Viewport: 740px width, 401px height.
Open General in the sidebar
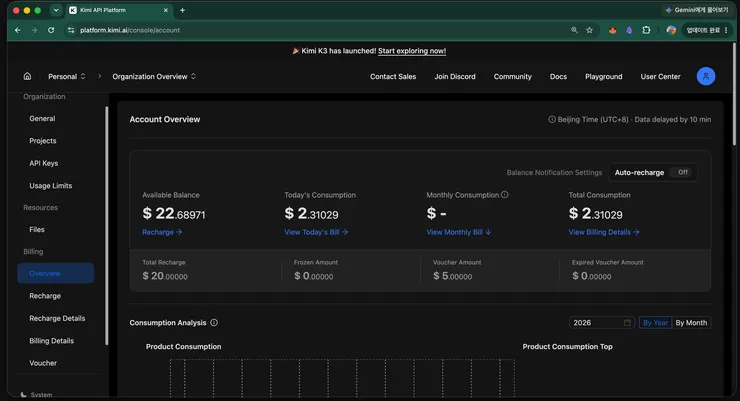pyautogui.click(x=42, y=118)
